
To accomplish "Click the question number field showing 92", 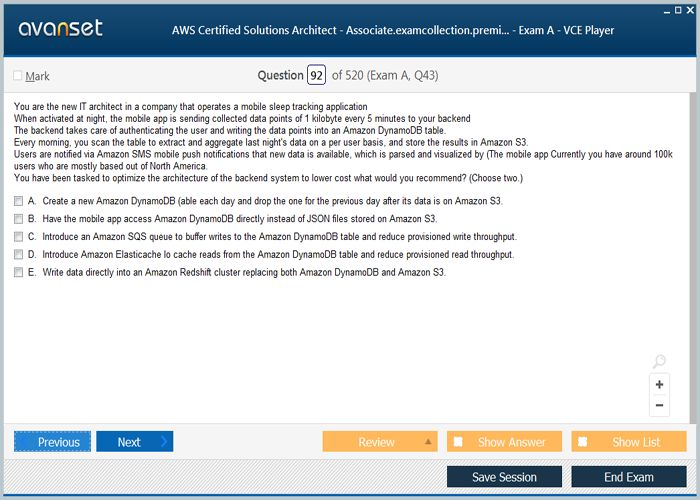I will [316, 75].
